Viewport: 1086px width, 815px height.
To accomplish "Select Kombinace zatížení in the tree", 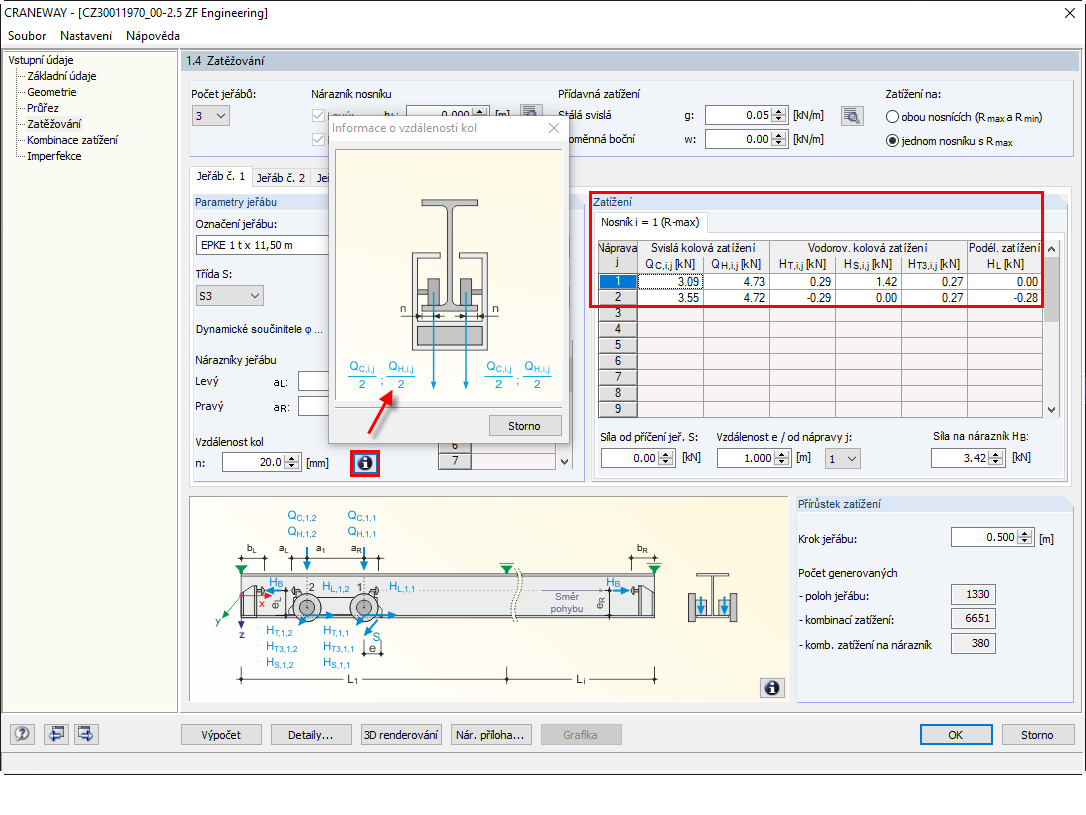I will coord(72,140).
